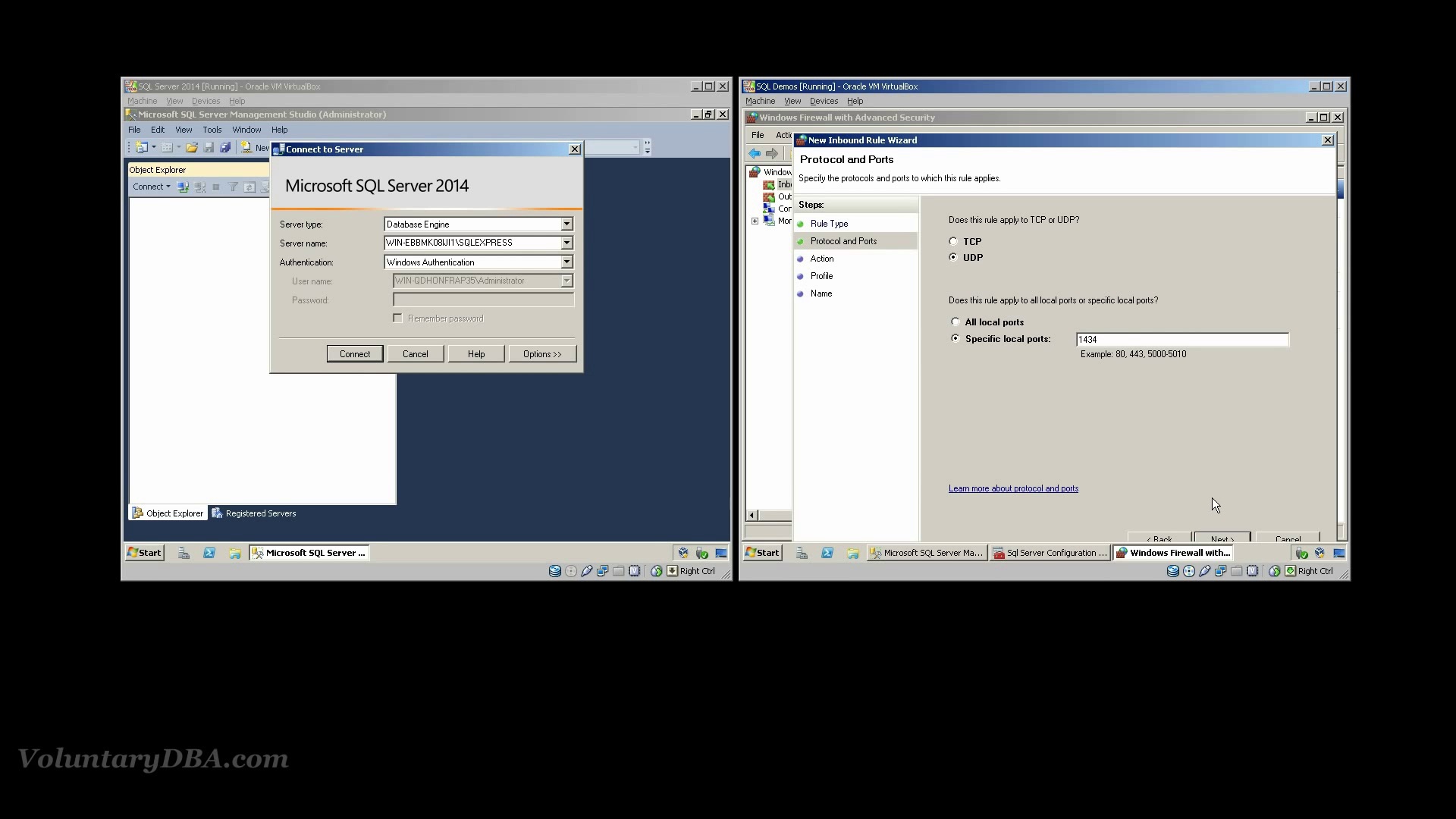The width and height of the screenshot is (1456, 819).
Task: Click the filter icon in Object Explorer
Action: tap(233, 187)
